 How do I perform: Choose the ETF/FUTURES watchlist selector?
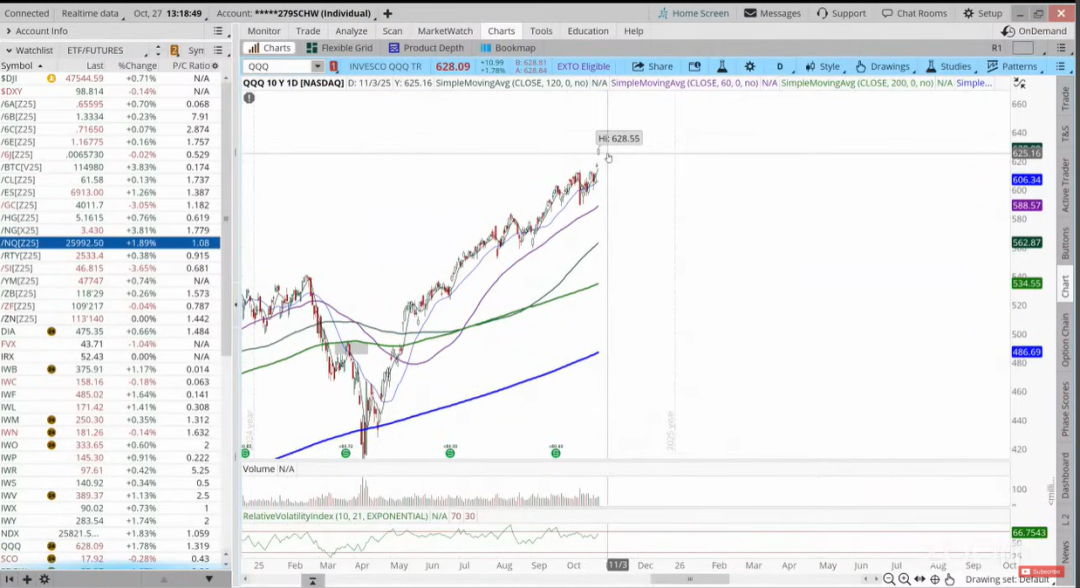[x=106, y=50]
